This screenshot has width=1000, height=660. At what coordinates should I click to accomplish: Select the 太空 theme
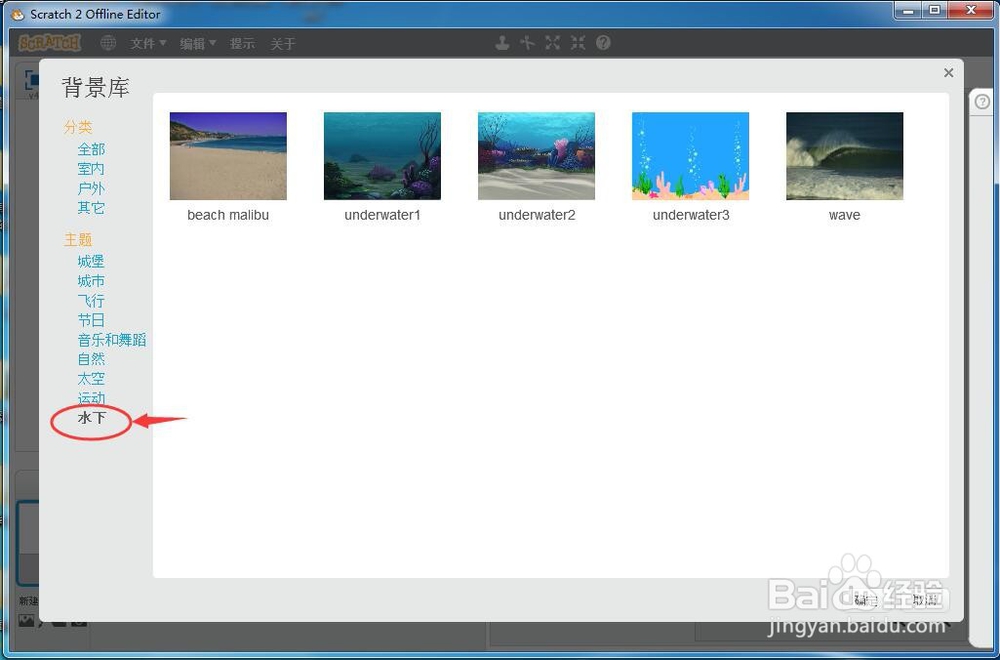91,379
